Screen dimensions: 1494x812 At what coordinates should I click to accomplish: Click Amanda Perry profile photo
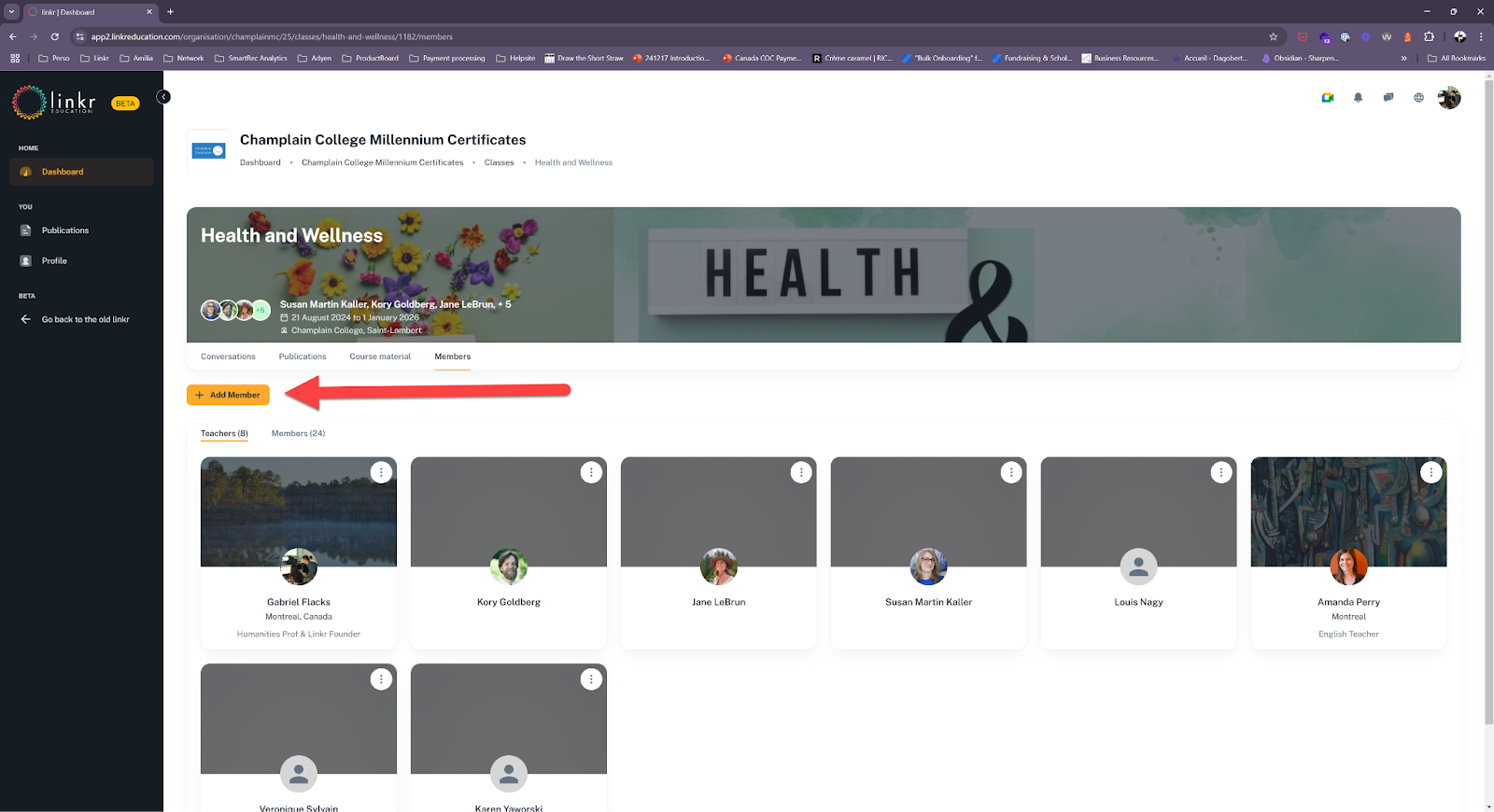pyautogui.click(x=1349, y=567)
